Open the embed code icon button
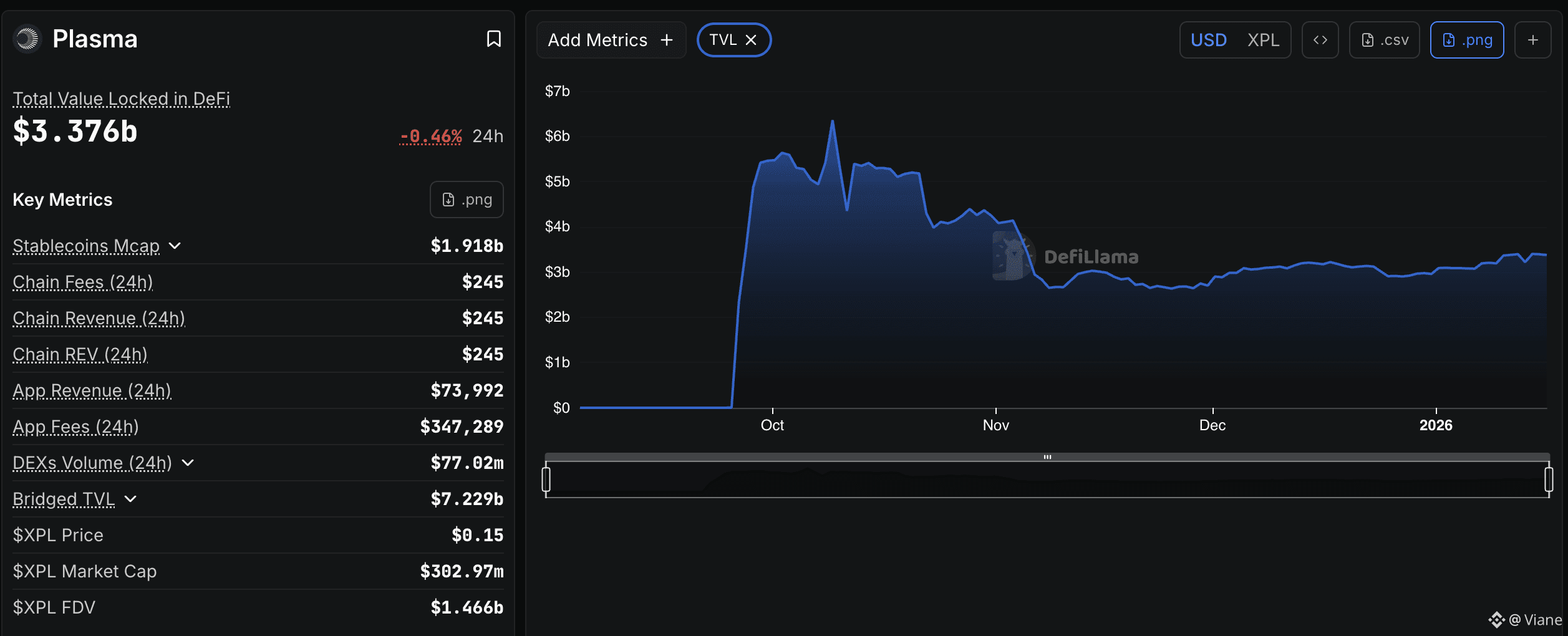This screenshot has width=1568, height=636. tap(1320, 40)
